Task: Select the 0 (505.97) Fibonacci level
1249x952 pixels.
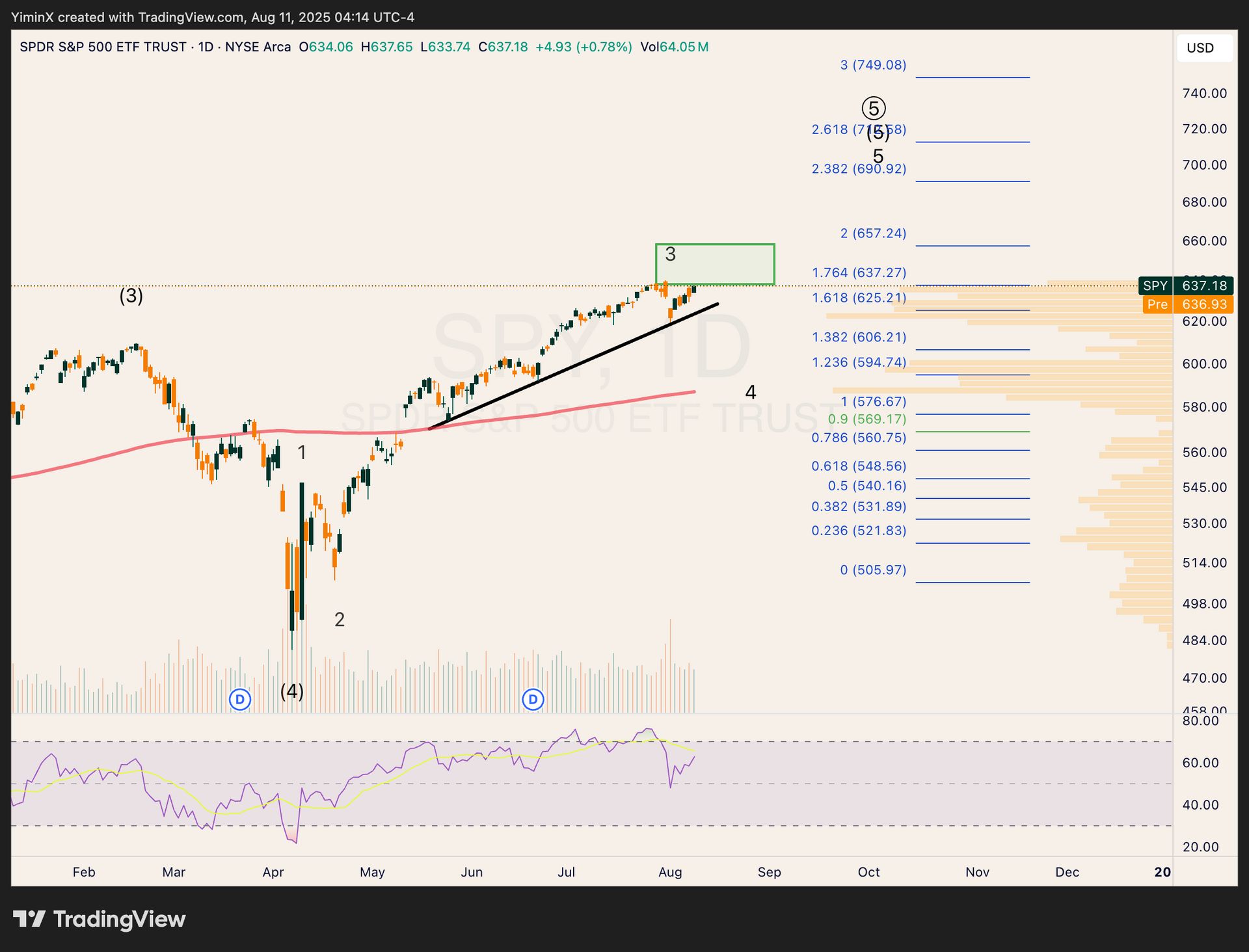Action: click(873, 570)
